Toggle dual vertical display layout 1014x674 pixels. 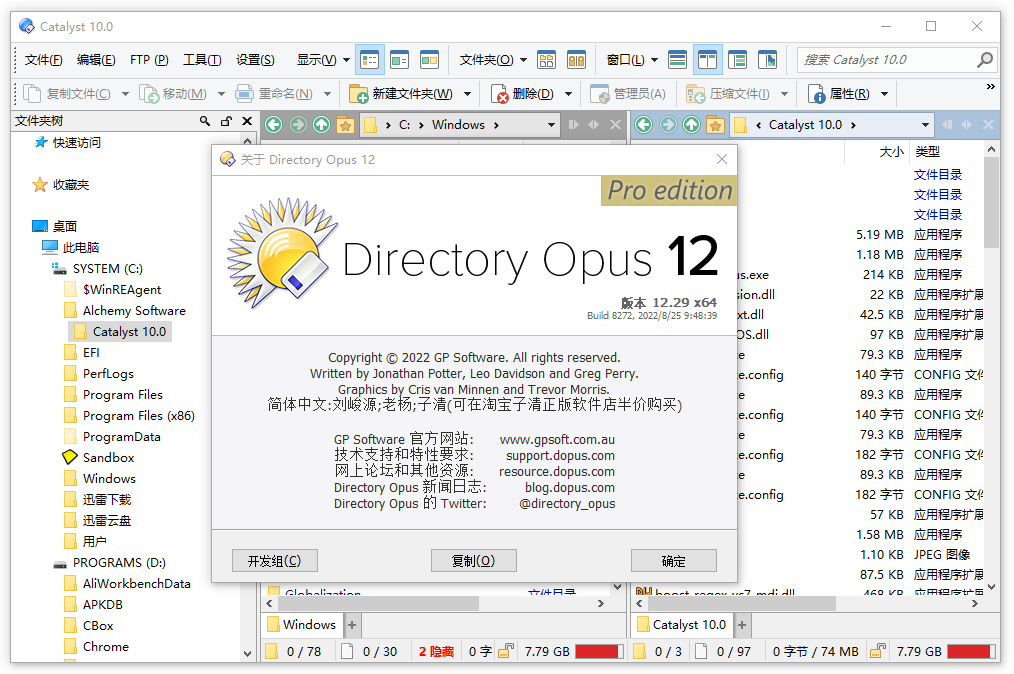707,60
